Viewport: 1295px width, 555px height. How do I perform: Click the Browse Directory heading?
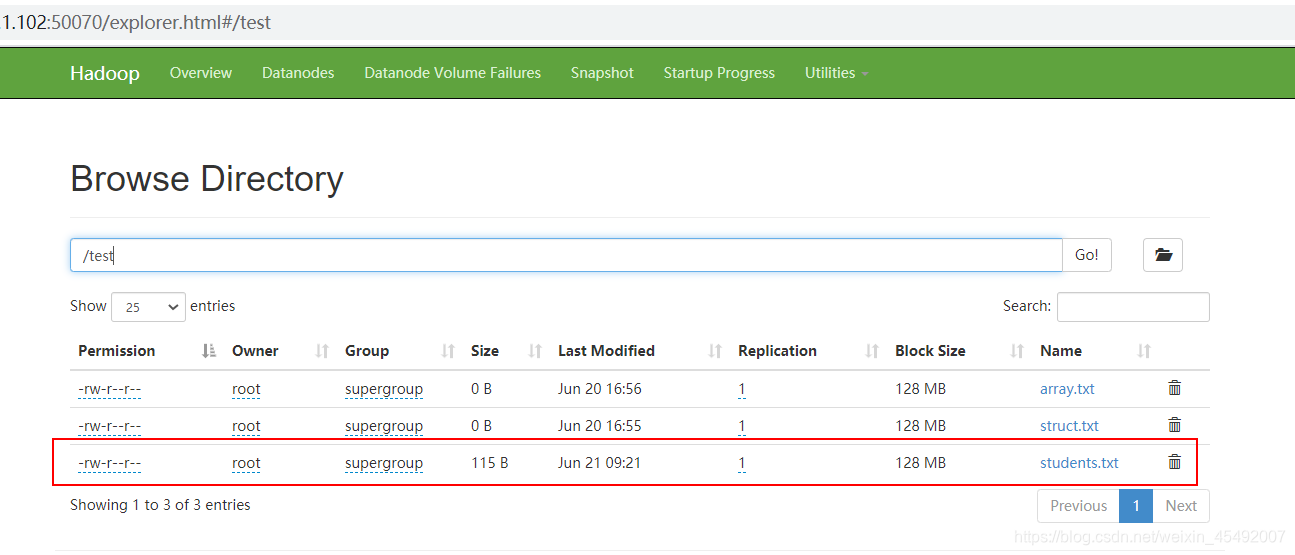(x=207, y=179)
